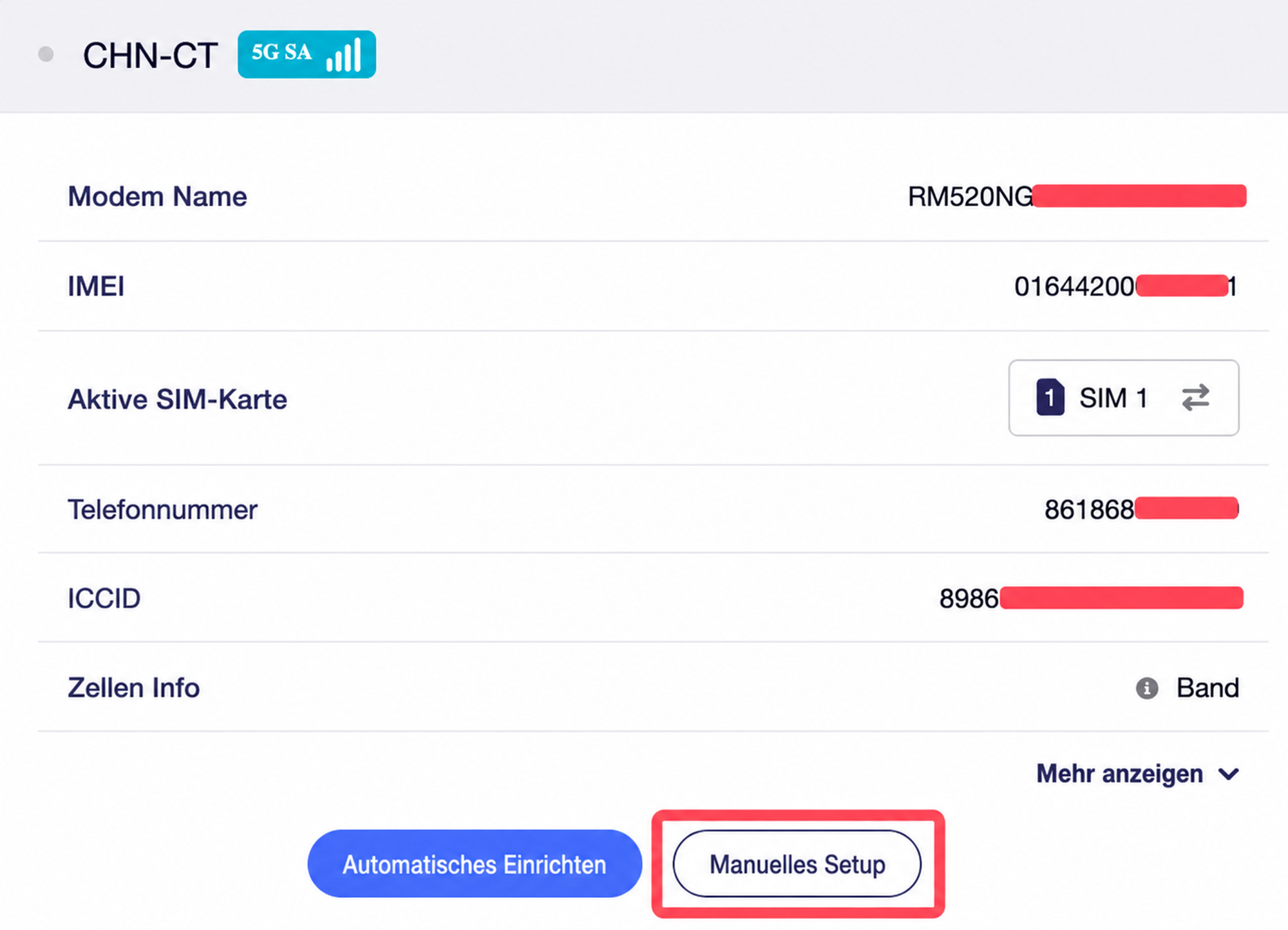Select the Modem Name value RM520NG
This screenshot has width=1288, height=930.
(971, 196)
